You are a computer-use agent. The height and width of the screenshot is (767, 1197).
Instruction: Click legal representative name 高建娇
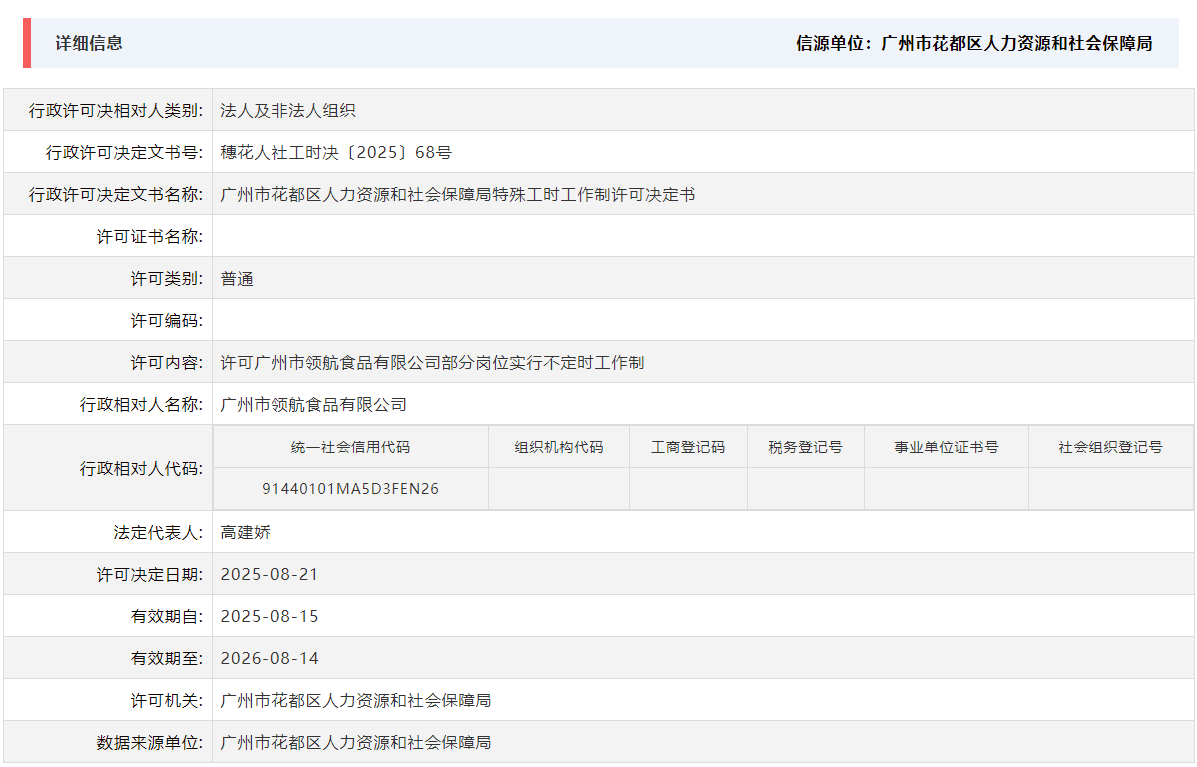click(246, 531)
